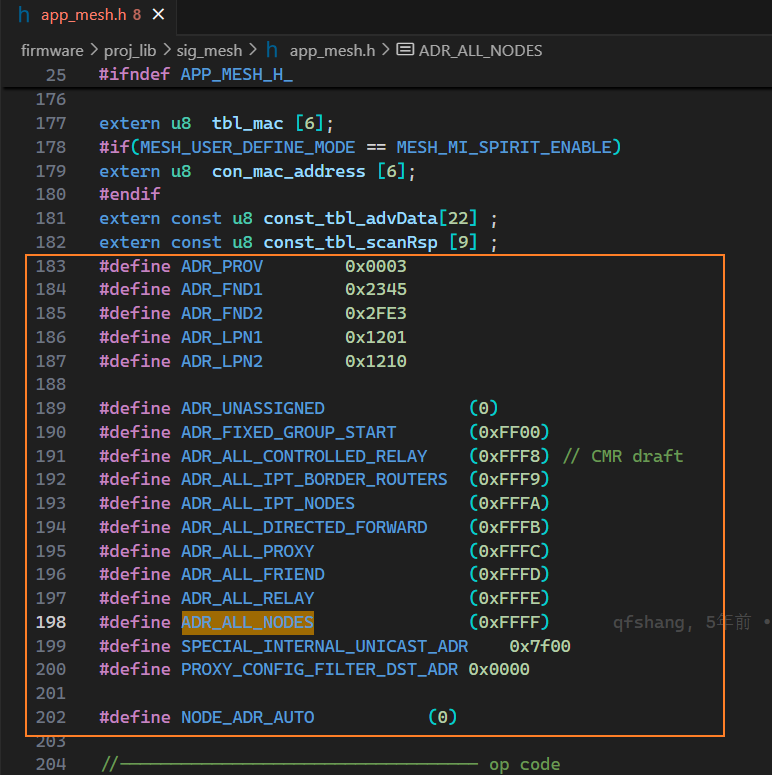The image size is (772, 775).
Task: Click the ADR_PROV macro name
Action: [x=222, y=266]
